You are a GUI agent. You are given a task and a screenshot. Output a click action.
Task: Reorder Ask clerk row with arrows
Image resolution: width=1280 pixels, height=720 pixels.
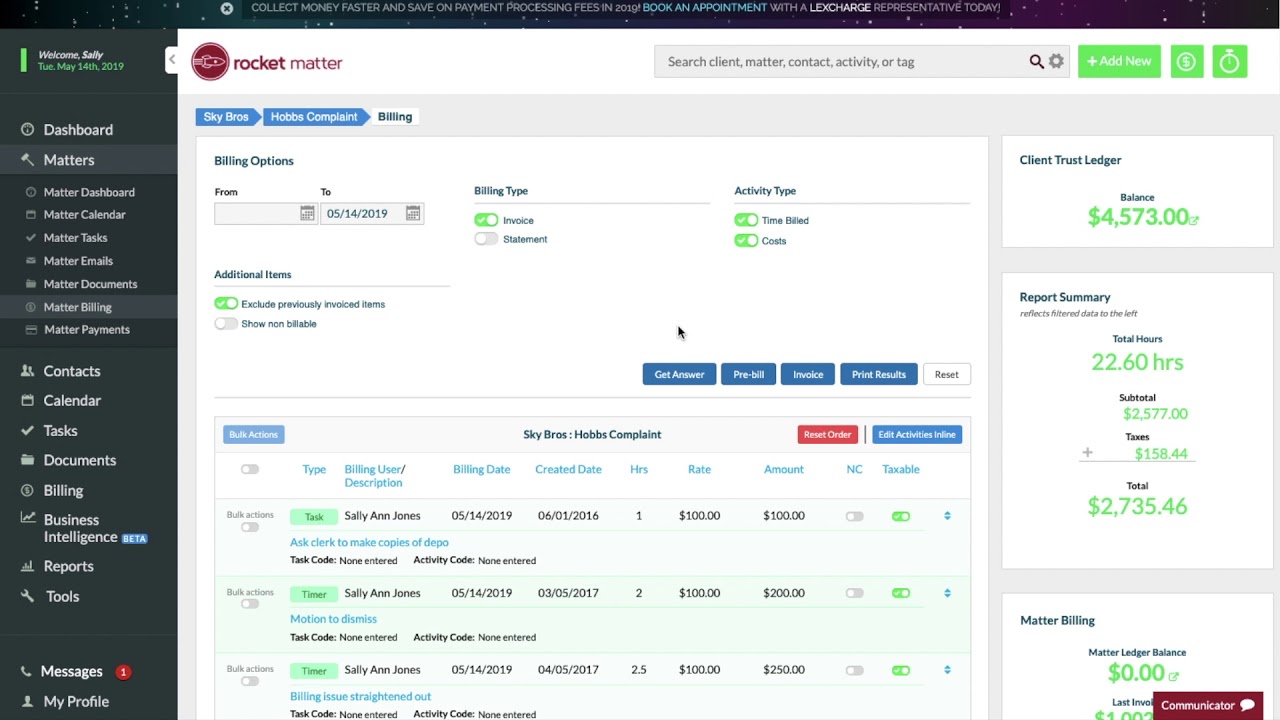tap(947, 516)
